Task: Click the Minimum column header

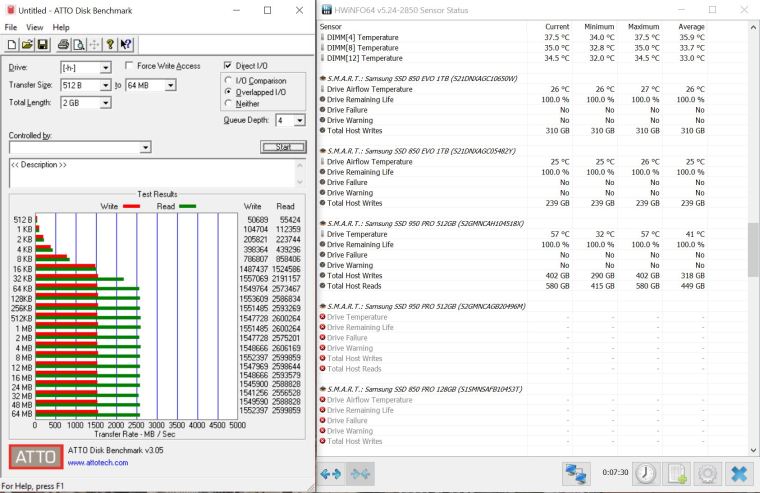Action: pyautogui.click(x=599, y=27)
